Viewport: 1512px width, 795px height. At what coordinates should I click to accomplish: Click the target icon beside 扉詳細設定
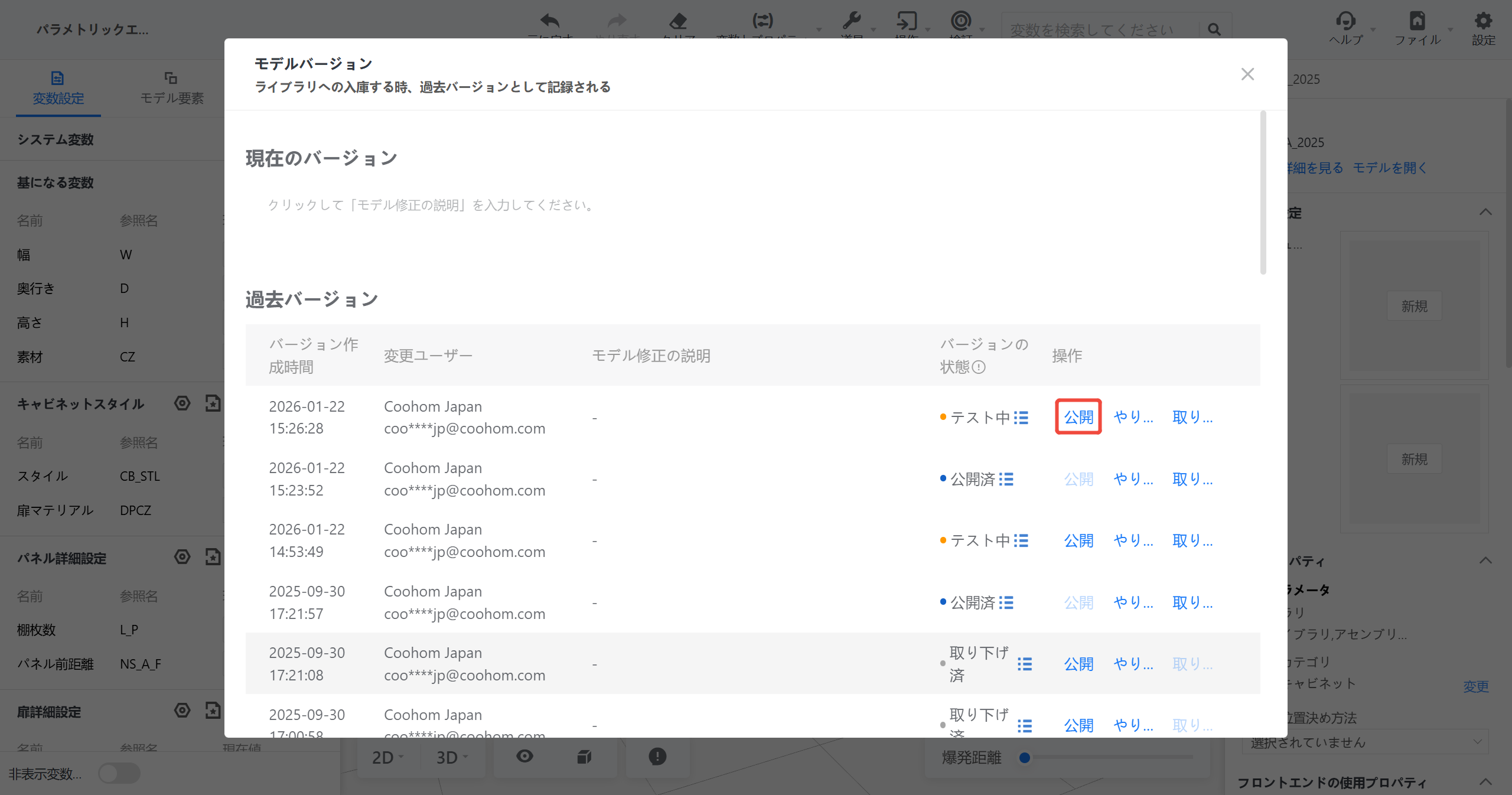(183, 711)
